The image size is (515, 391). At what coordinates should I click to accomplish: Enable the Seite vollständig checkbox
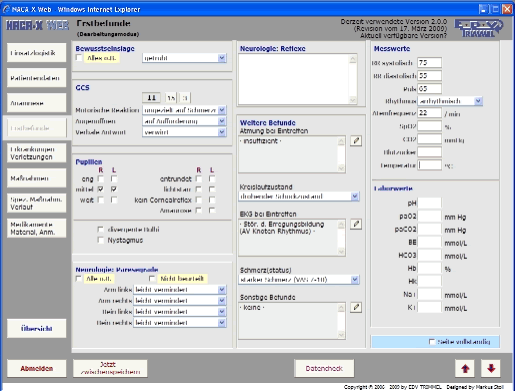coord(432,342)
